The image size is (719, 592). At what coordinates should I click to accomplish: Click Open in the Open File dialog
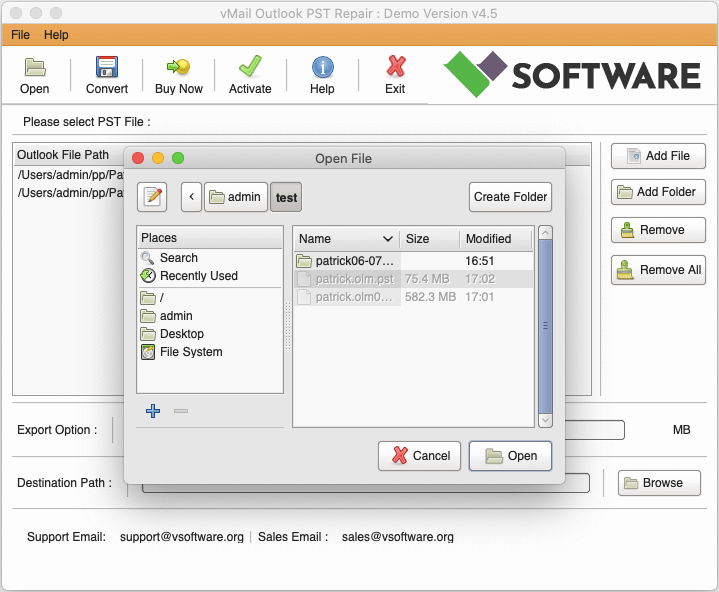tap(510, 456)
